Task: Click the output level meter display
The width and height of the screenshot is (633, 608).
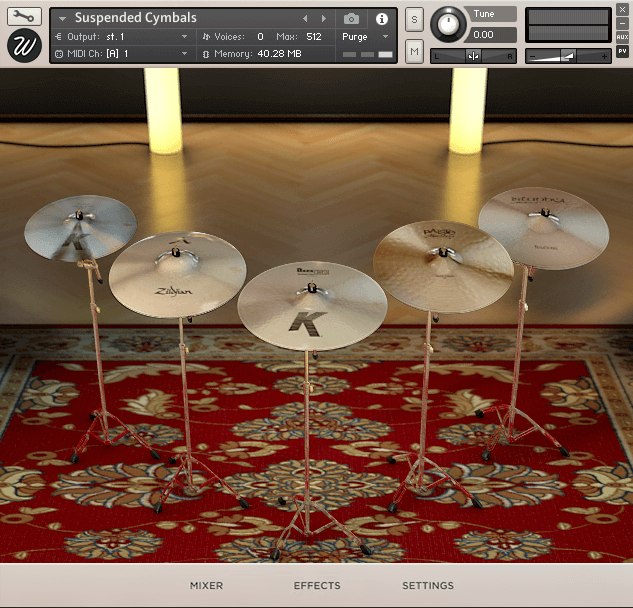Action: [568, 25]
